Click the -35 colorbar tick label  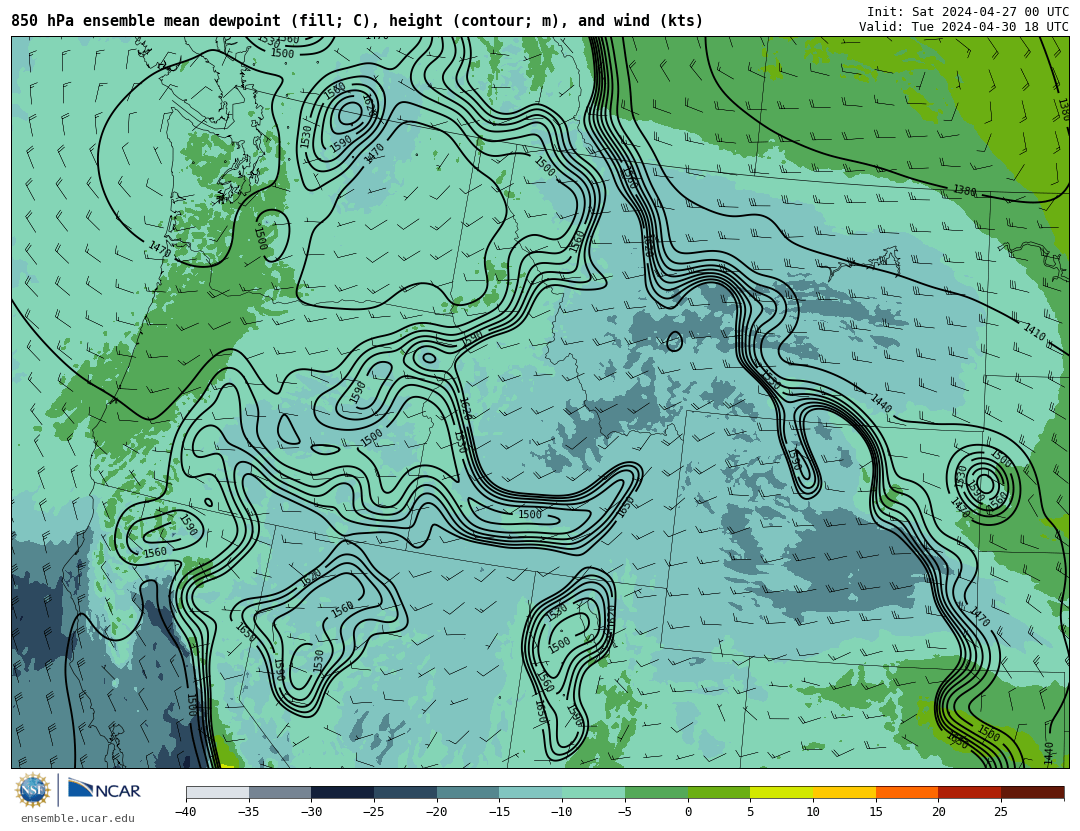tap(248, 812)
